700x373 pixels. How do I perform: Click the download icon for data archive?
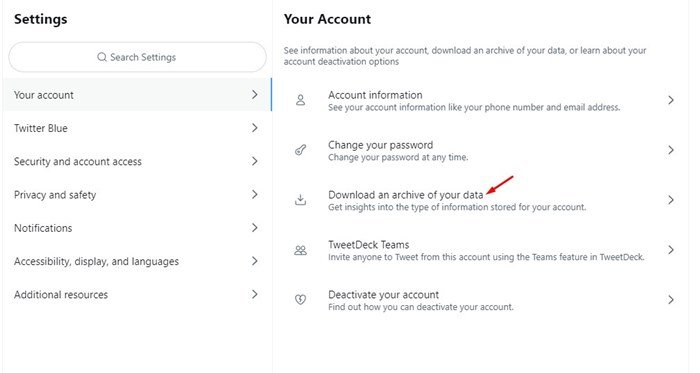pyautogui.click(x=300, y=200)
